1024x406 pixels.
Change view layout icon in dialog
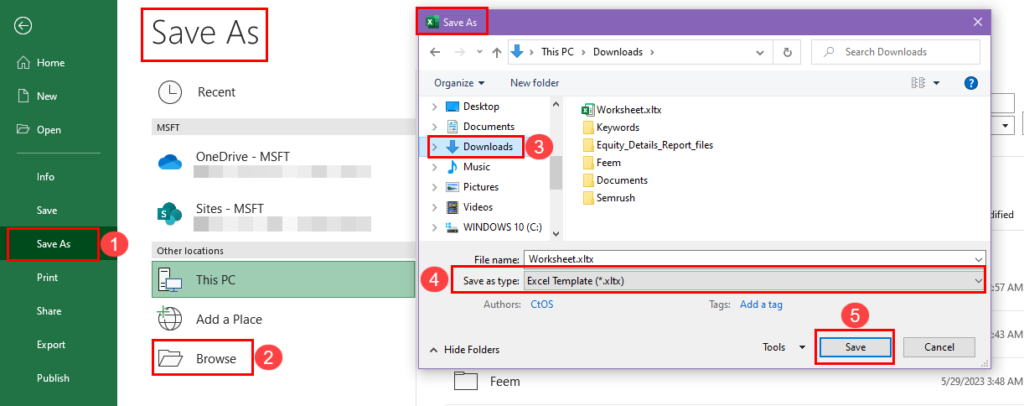pyautogui.click(x=918, y=83)
